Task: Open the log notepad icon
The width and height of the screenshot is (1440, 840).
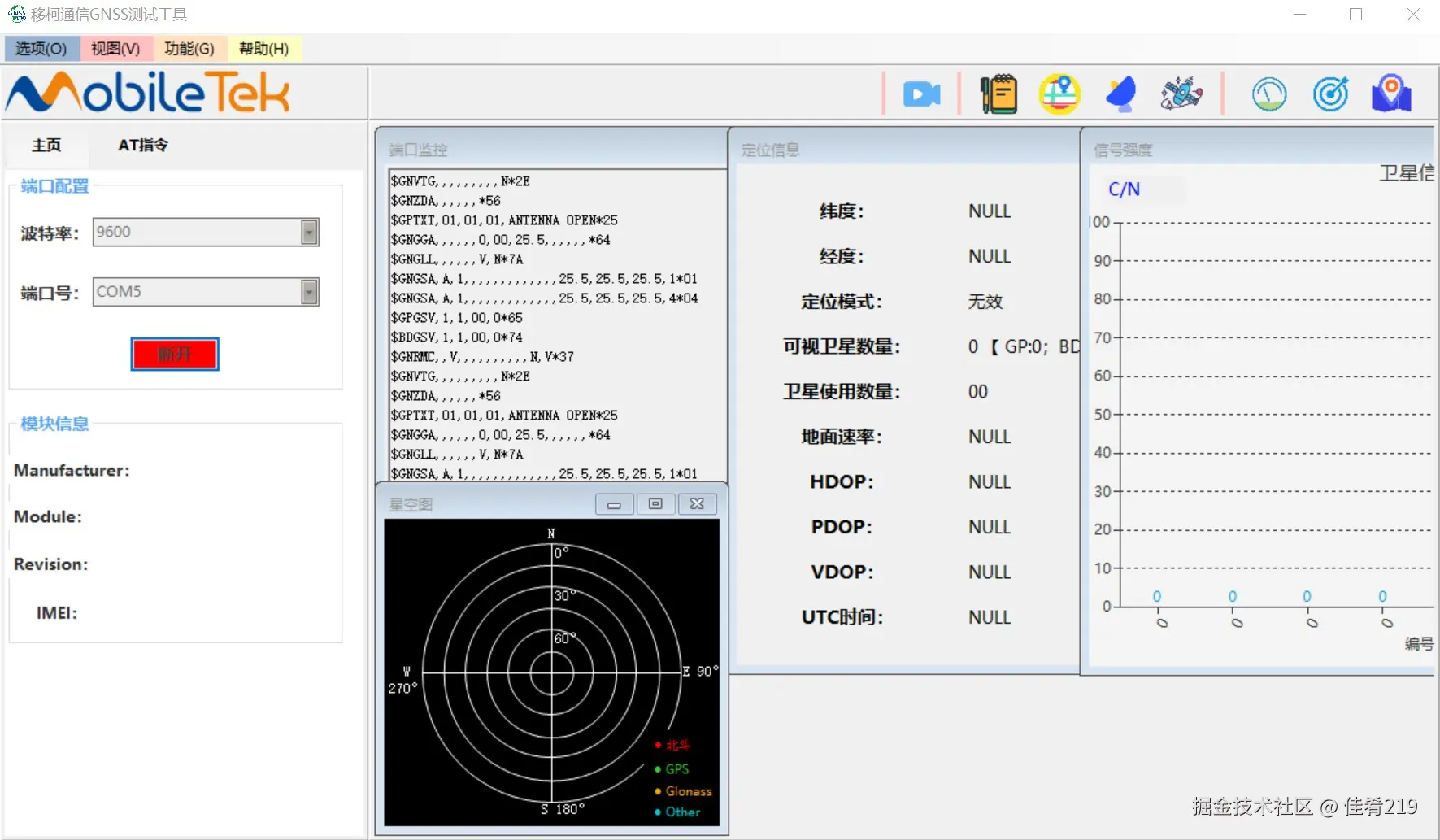Action: click(x=998, y=94)
